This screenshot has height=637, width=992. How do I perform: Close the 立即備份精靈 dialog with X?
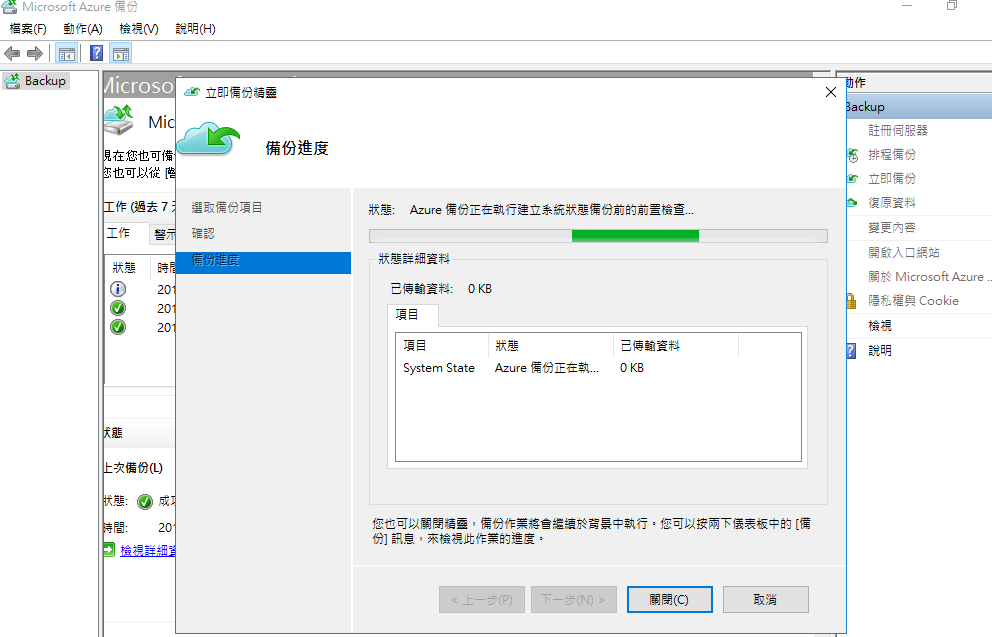click(x=831, y=92)
